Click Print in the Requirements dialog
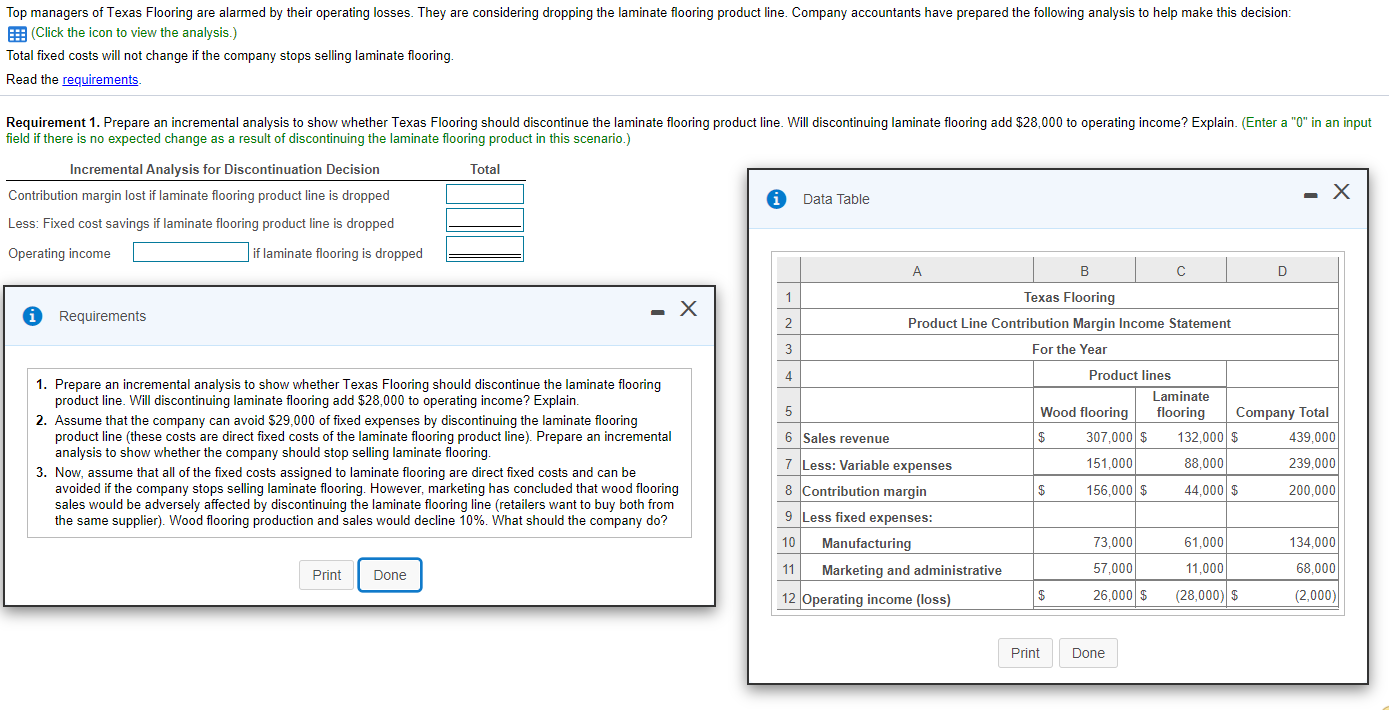 327,575
